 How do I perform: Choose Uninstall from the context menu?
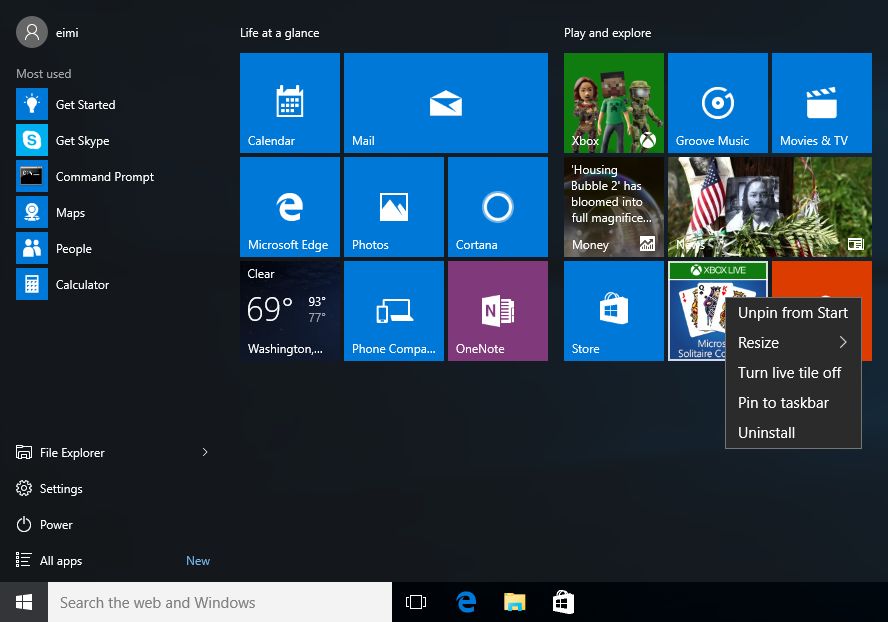click(x=793, y=433)
